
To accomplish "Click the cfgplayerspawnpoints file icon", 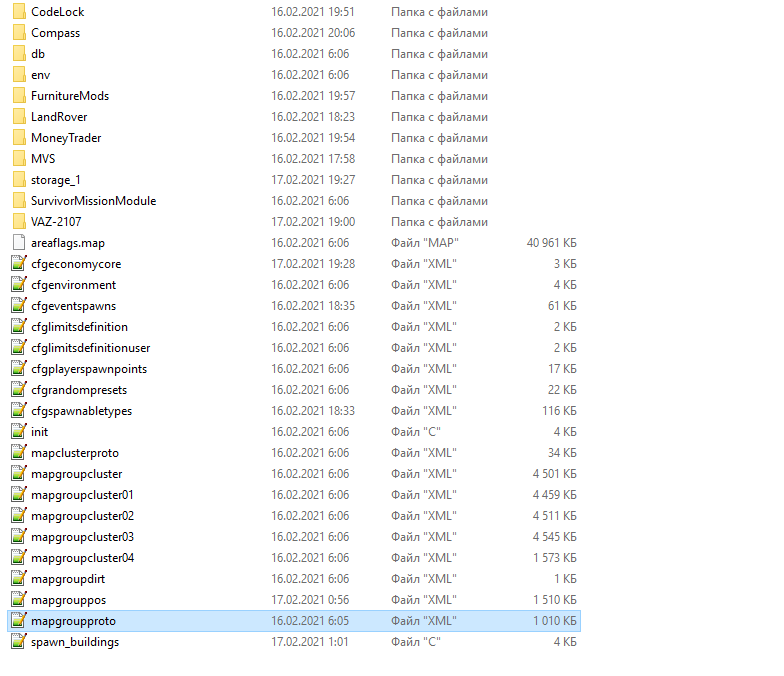I will point(19,368).
